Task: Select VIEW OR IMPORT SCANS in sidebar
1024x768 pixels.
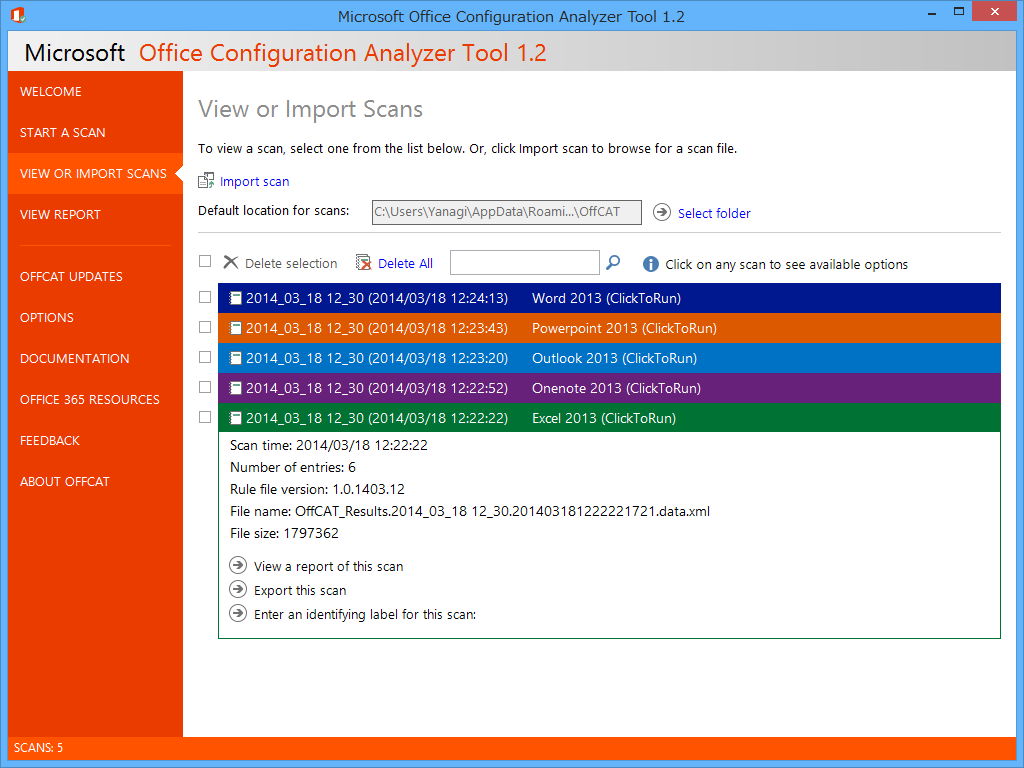Action: [x=93, y=174]
